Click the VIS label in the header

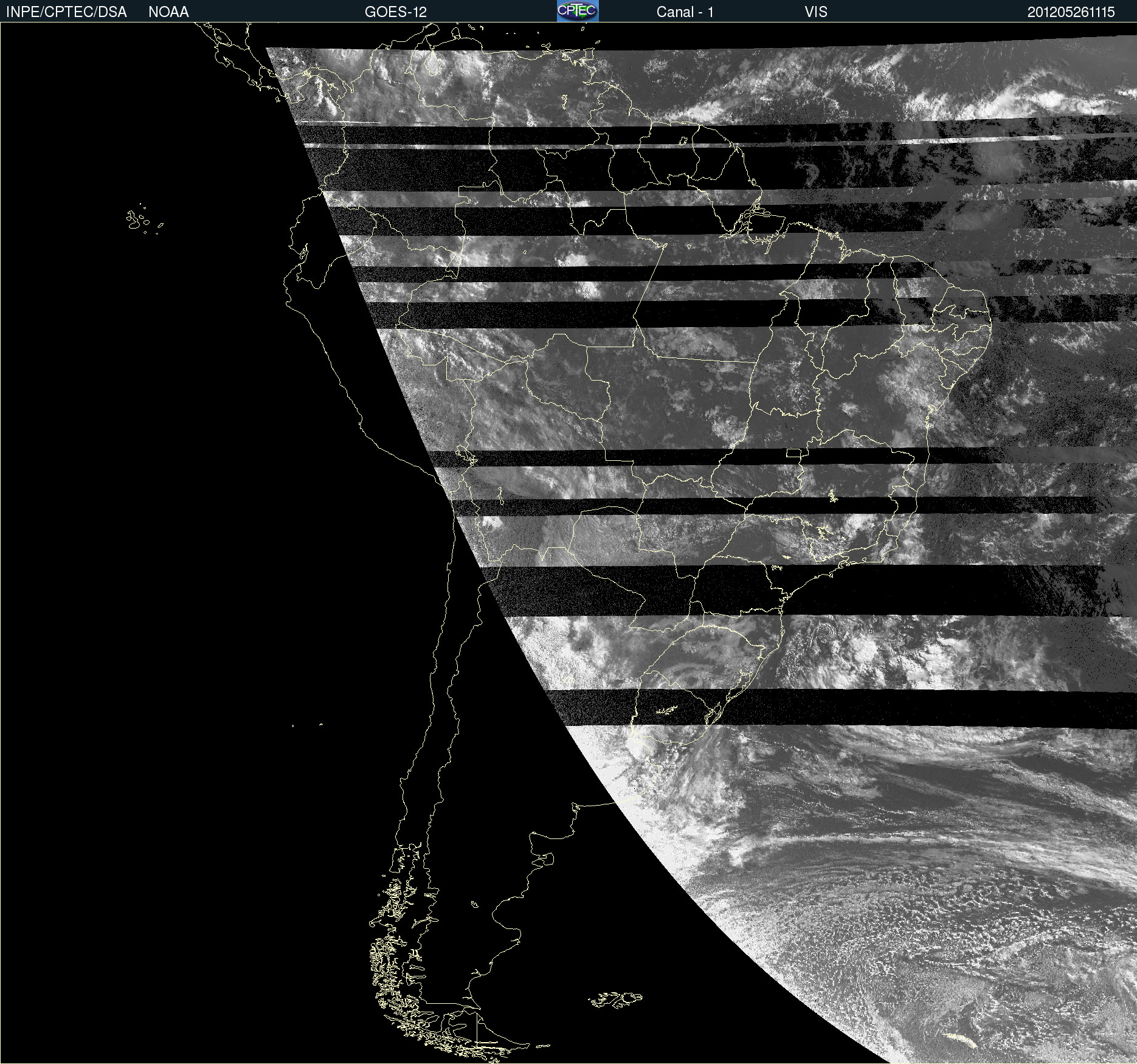pos(816,12)
